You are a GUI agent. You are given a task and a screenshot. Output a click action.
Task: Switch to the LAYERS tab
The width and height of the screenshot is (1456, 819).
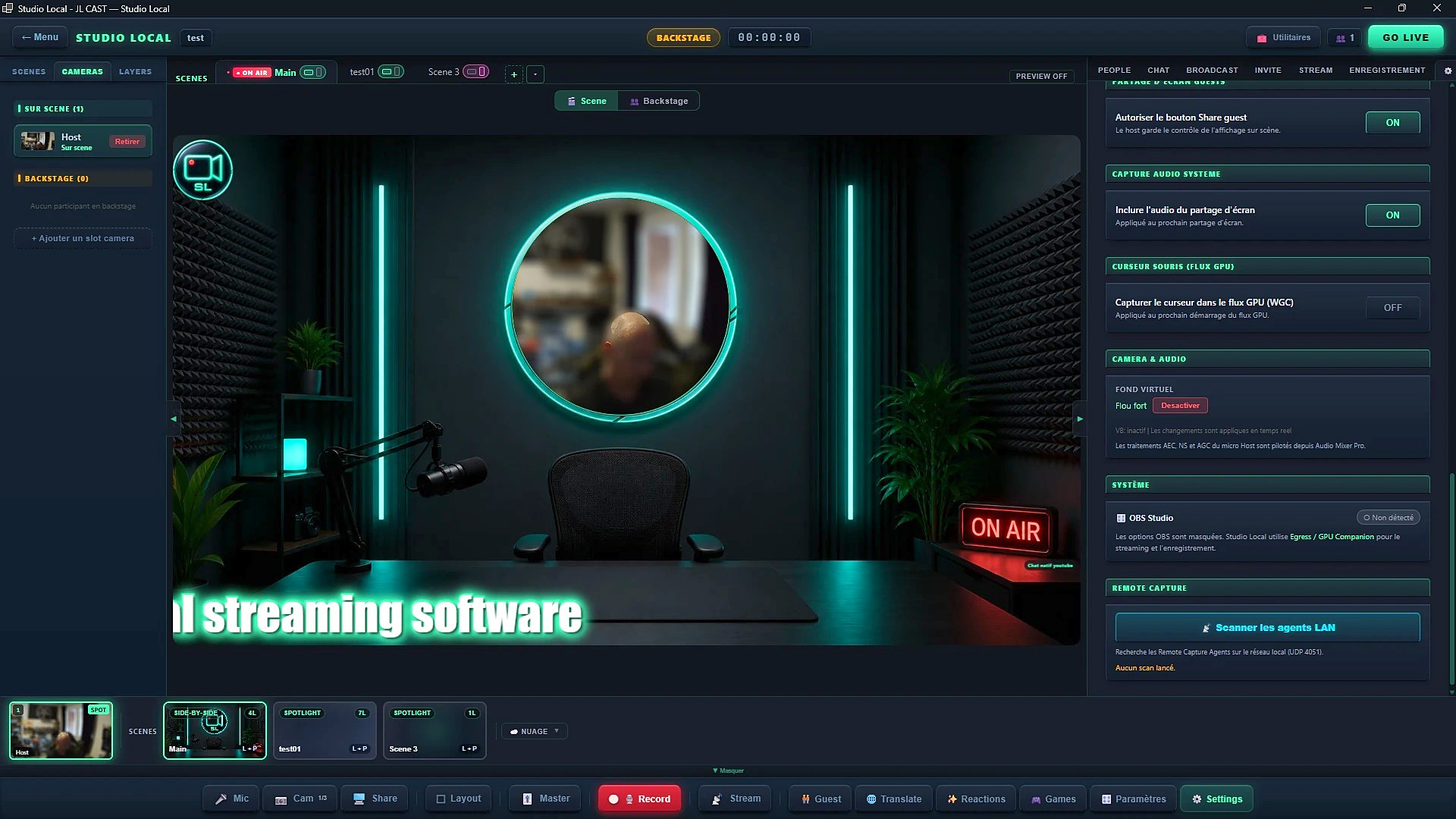click(x=135, y=71)
